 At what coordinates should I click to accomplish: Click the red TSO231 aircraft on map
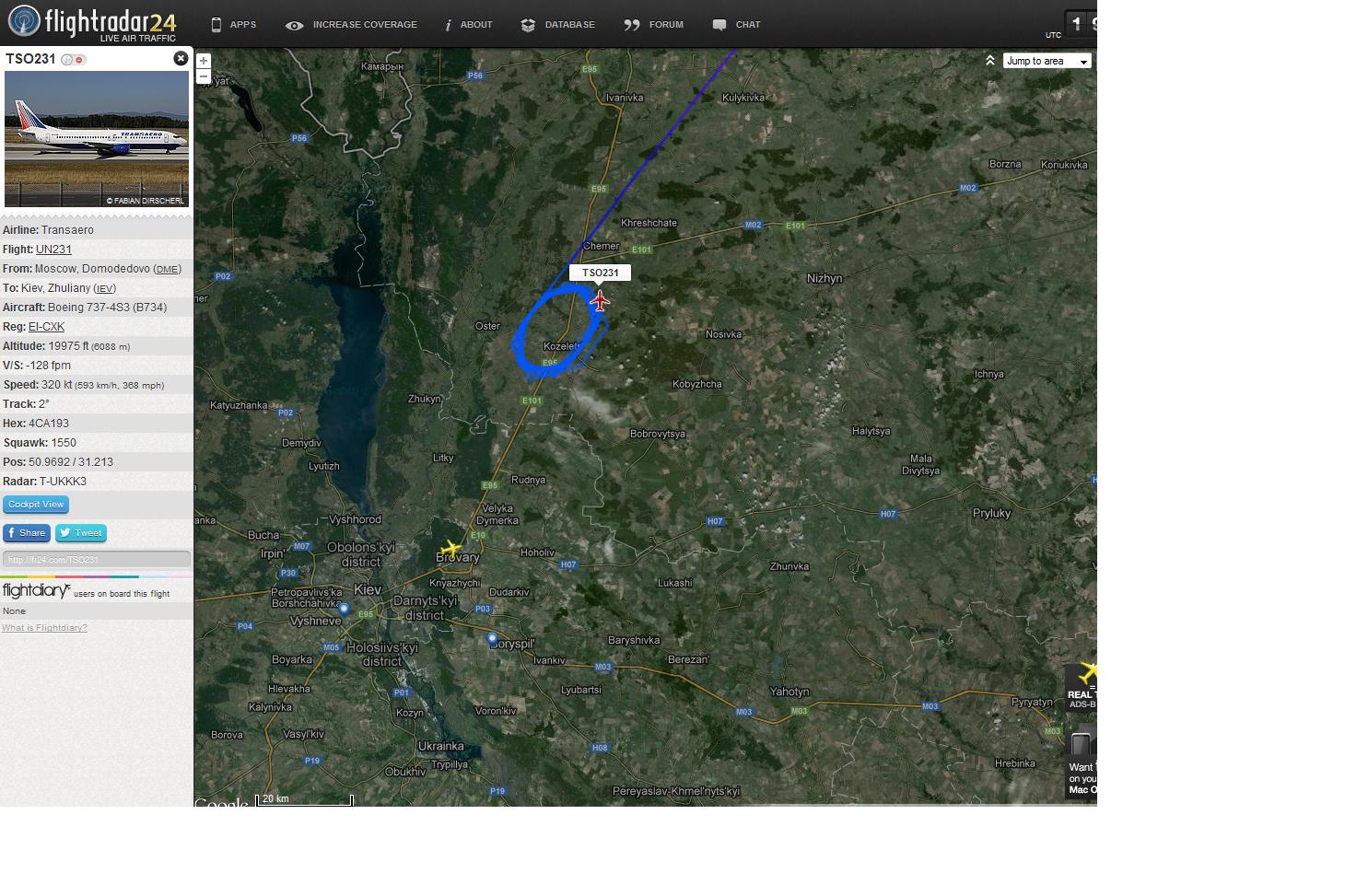tap(600, 300)
